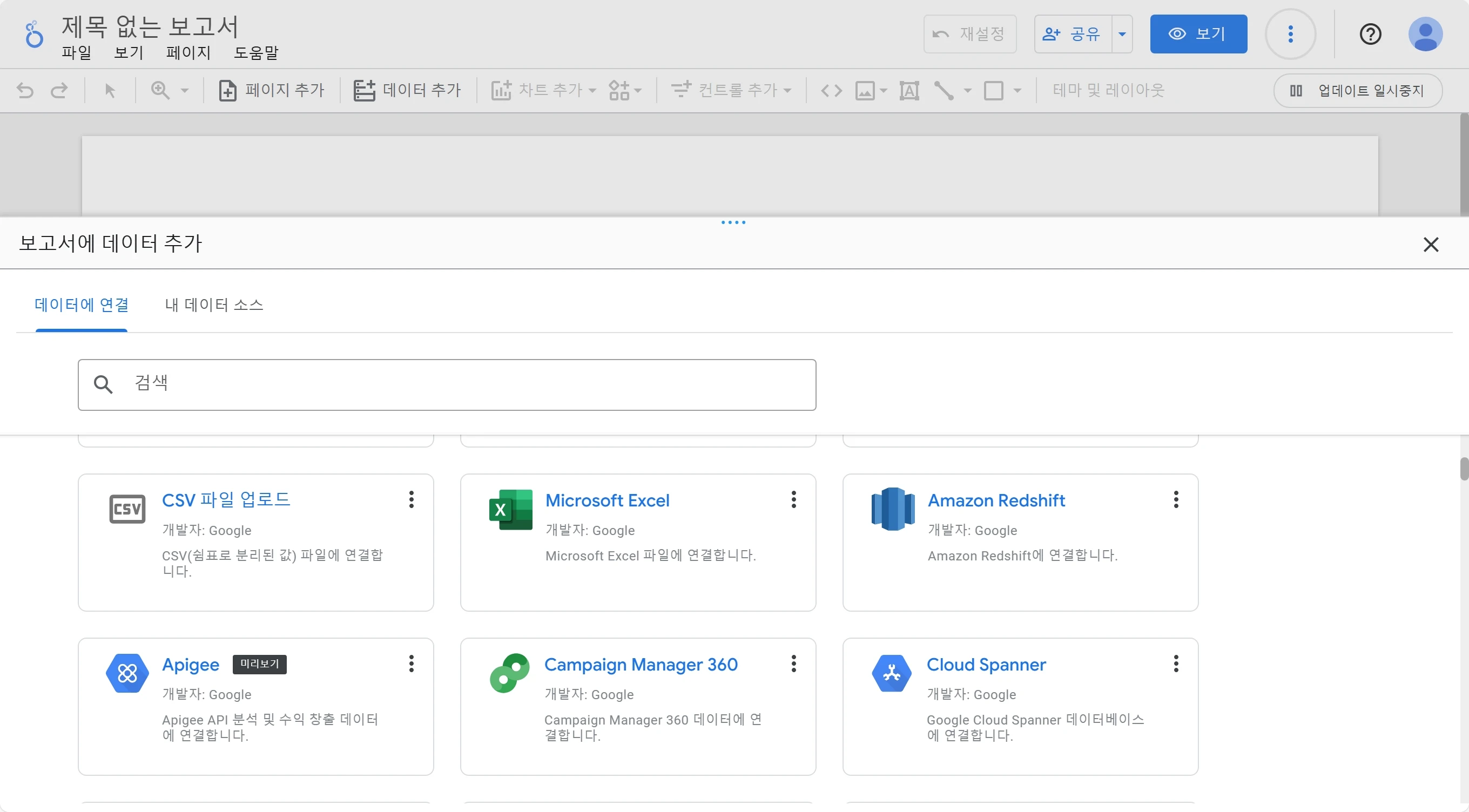The image size is (1469, 812).
Task: Click 페이지 추가 button
Action: tap(272, 90)
